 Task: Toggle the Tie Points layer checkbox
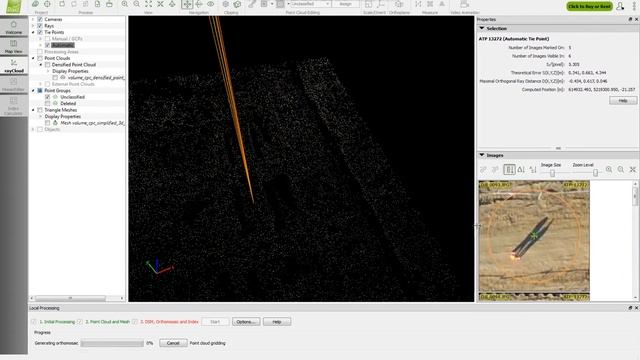[x=40, y=32]
